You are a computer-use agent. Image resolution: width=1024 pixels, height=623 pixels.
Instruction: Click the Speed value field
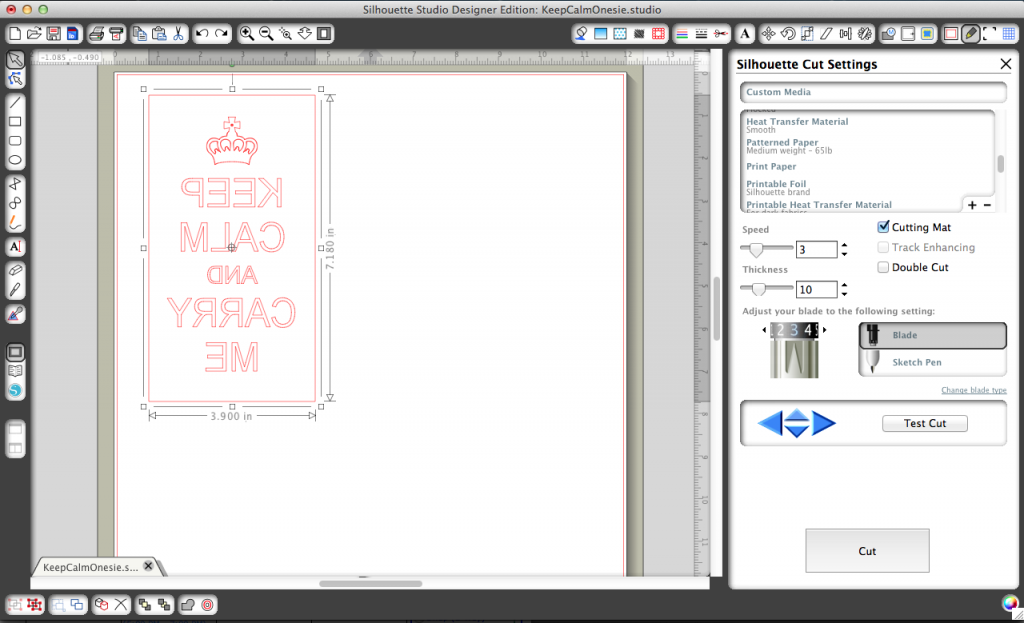point(817,249)
